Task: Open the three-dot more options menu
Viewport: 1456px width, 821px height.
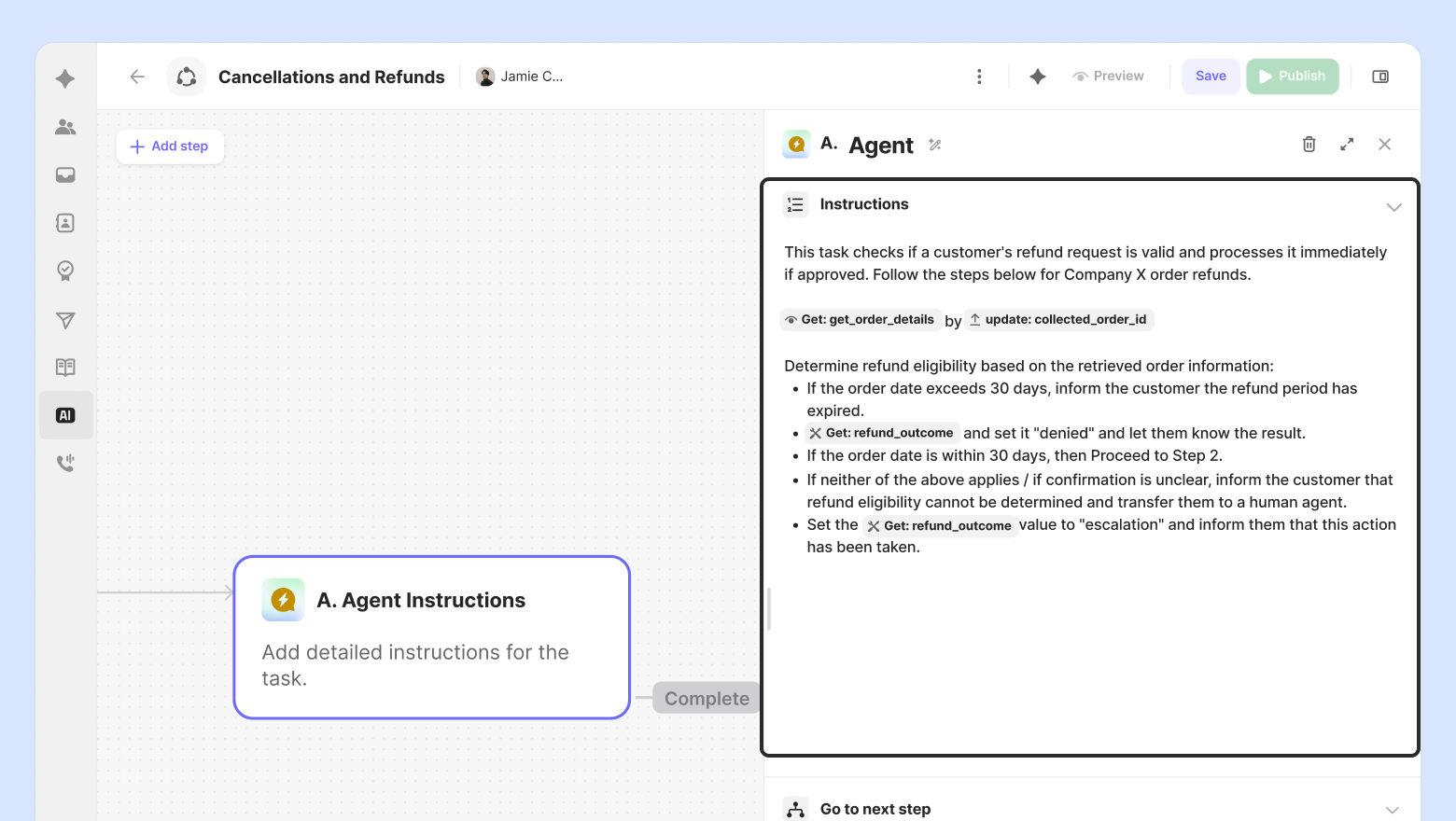Action: click(x=979, y=77)
